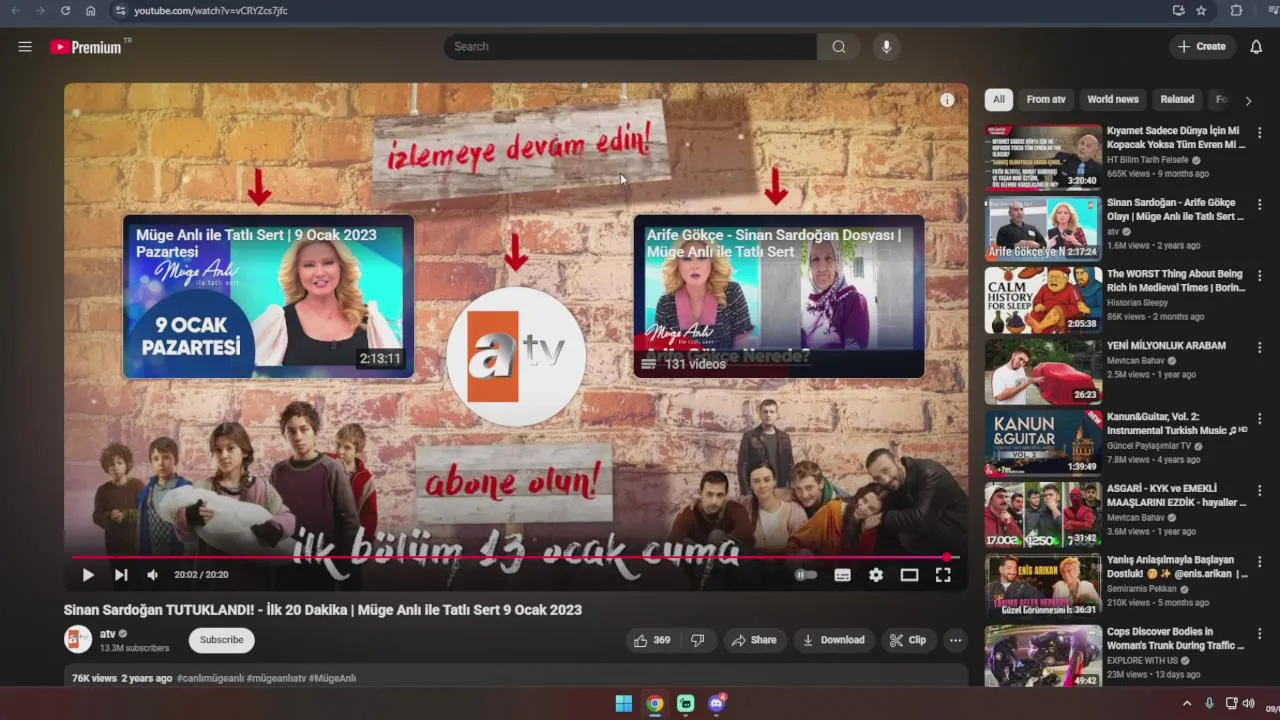This screenshot has width=1280, height=720.
Task: Play the video
Action: click(x=88, y=575)
